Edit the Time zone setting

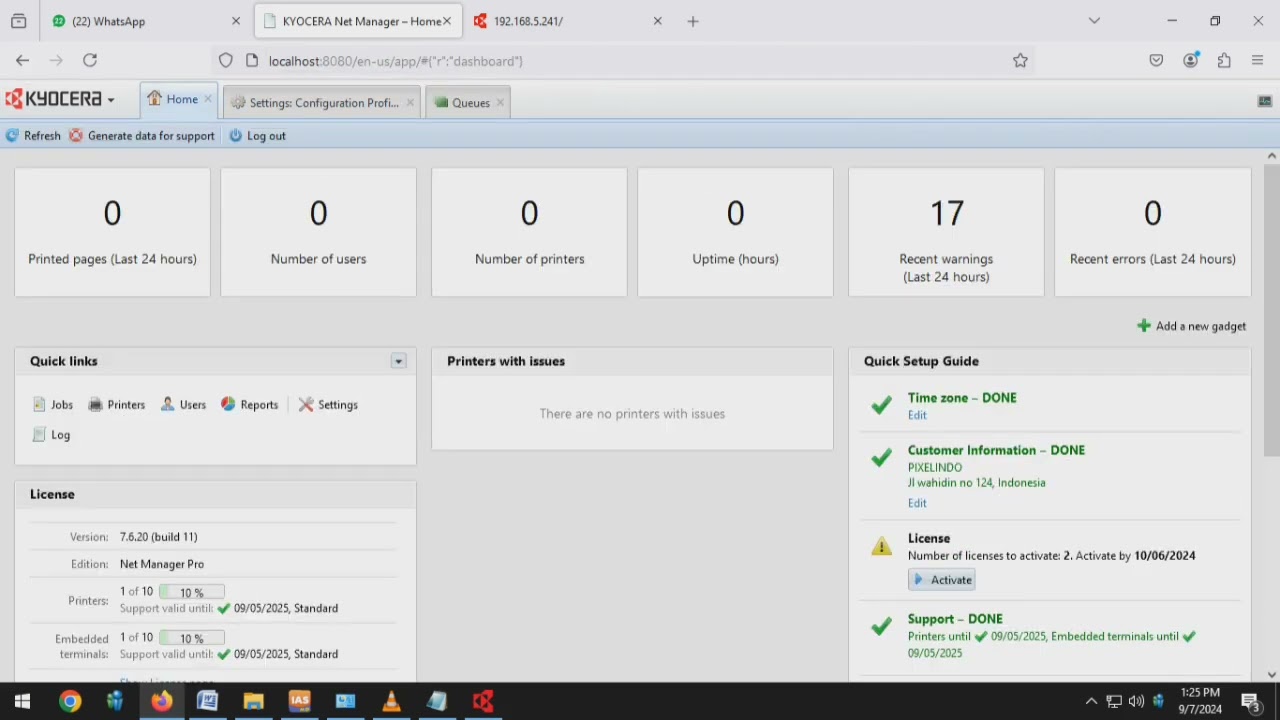[917, 415]
